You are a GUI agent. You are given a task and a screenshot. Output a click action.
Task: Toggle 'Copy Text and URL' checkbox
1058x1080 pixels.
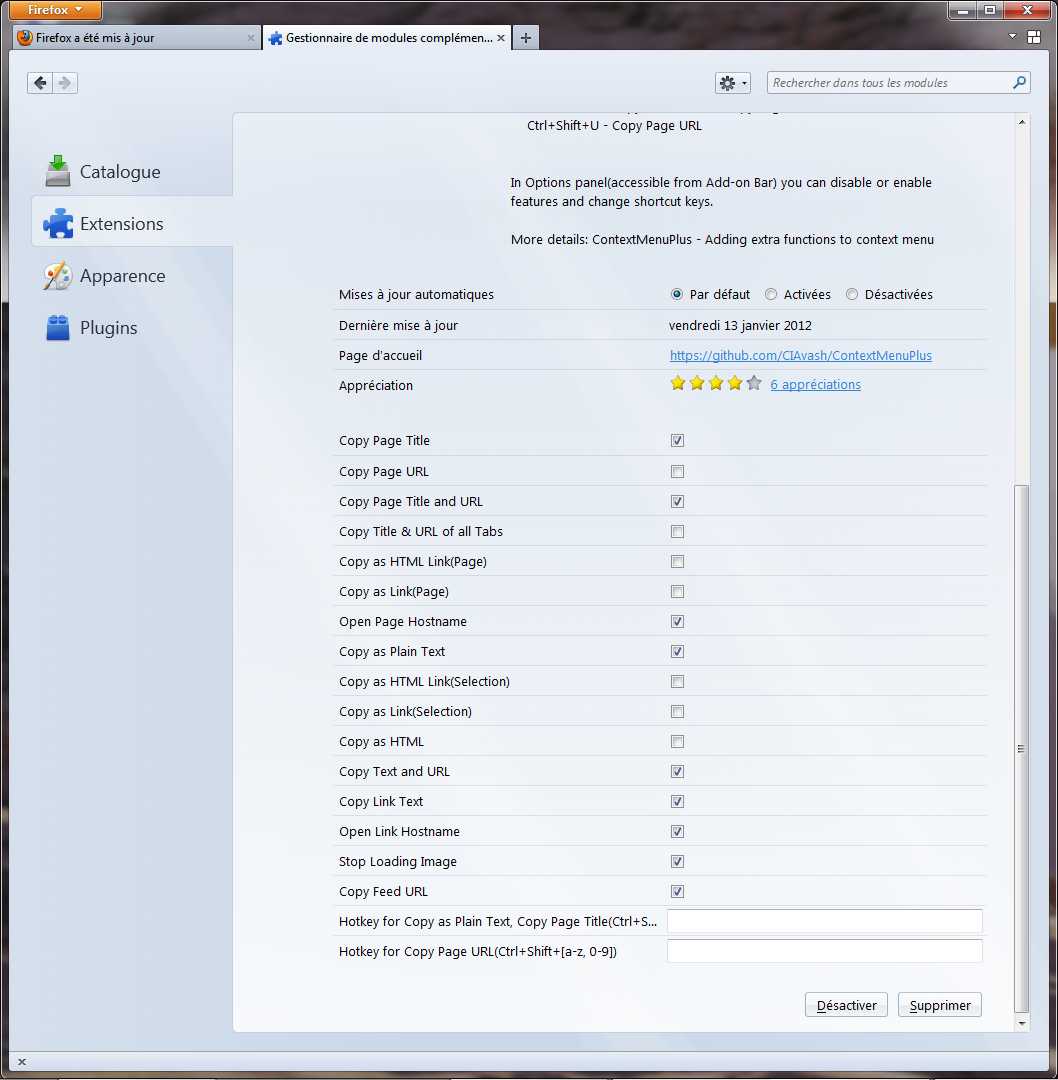[x=677, y=771]
